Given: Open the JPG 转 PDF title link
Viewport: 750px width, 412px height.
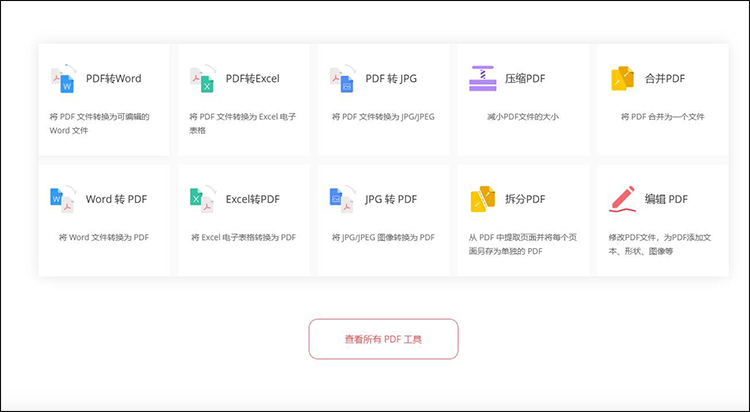Looking at the screenshot, I should click(x=391, y=199).
